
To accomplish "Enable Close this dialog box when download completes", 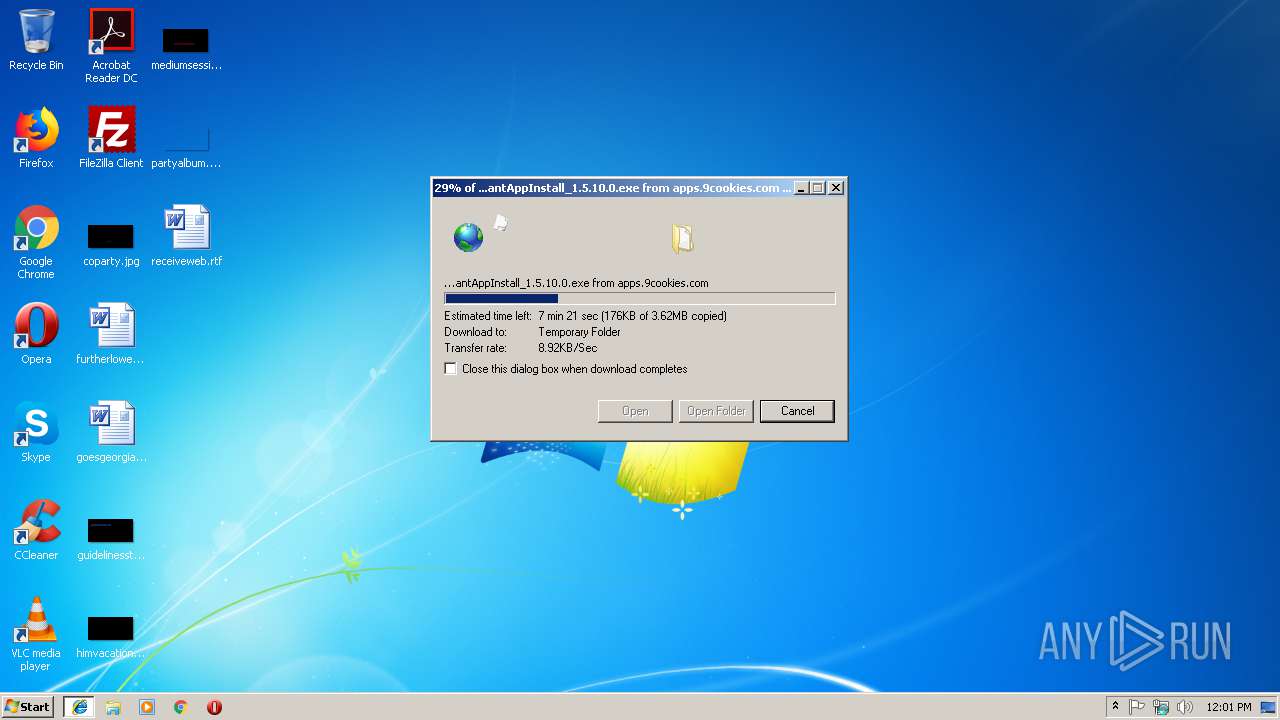I will click(451, 369).
